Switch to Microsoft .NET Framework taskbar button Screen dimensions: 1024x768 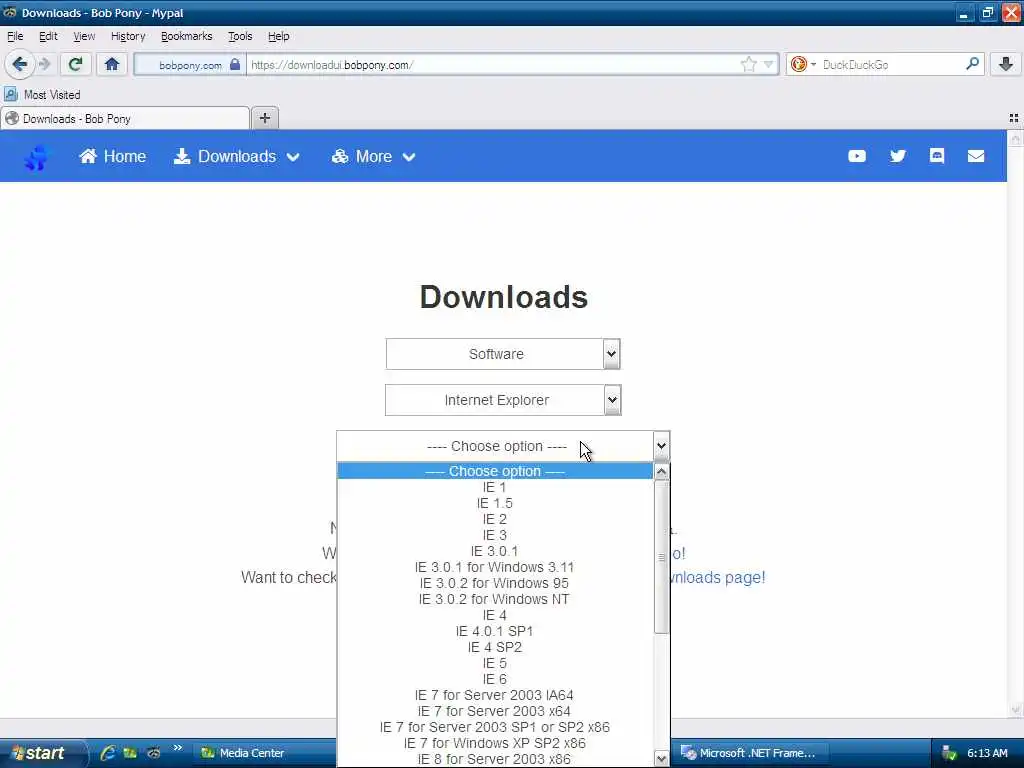(x=749, y=753)
